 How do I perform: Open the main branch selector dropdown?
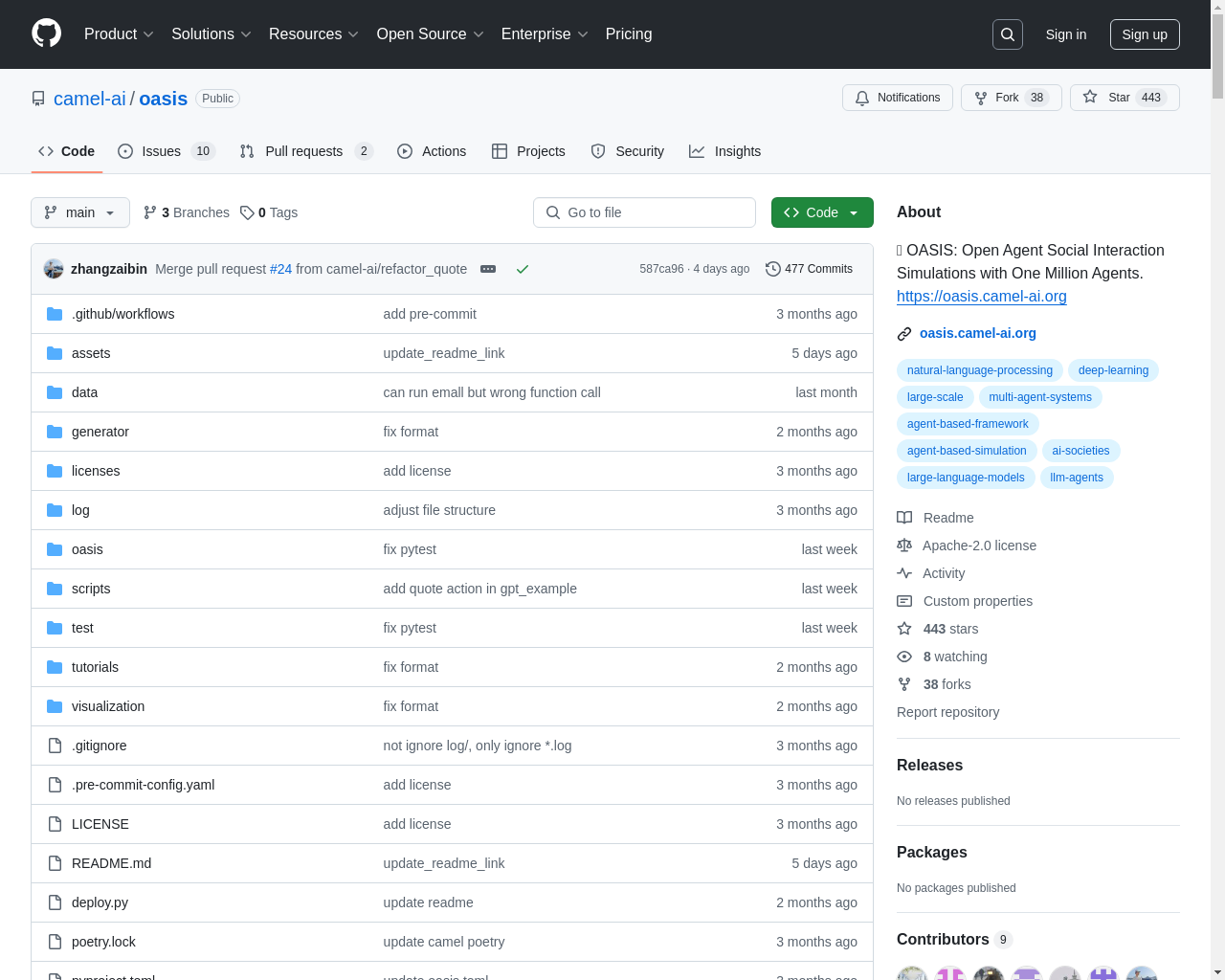coord(80,212)
